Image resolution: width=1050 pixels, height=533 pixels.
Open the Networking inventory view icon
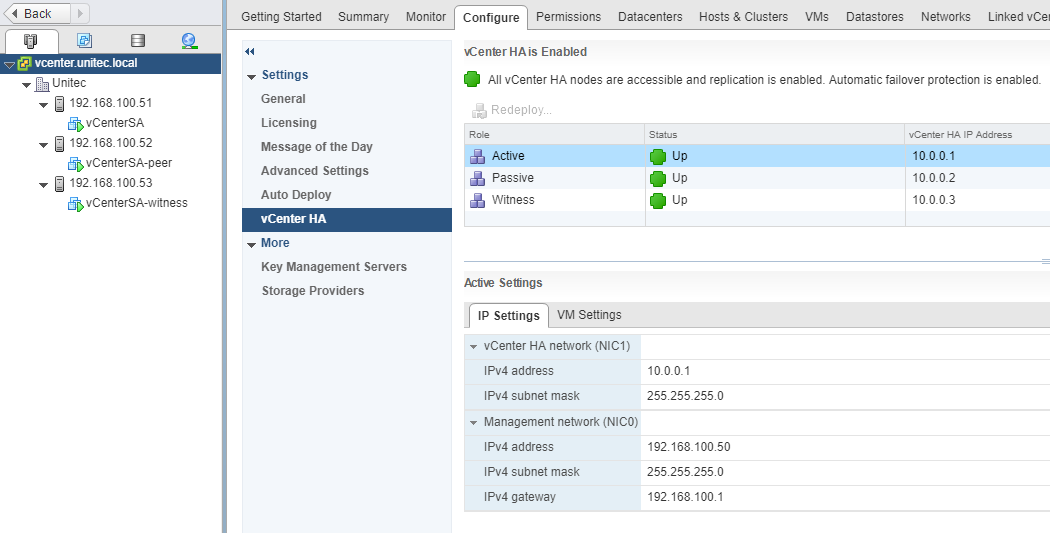[x=189, y=41]
